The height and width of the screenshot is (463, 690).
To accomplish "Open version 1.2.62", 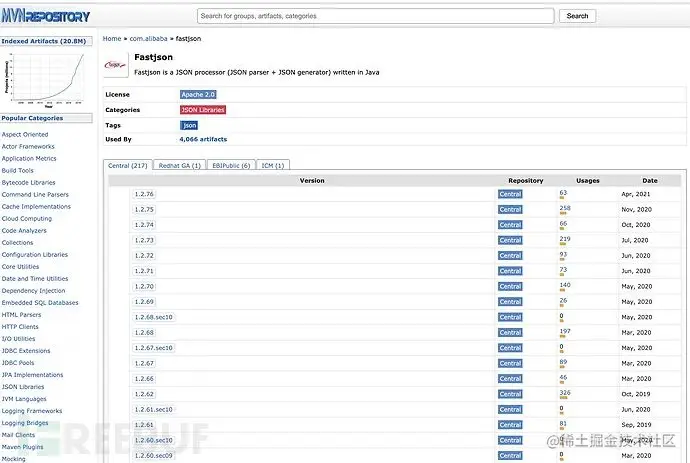I will 144,394.
